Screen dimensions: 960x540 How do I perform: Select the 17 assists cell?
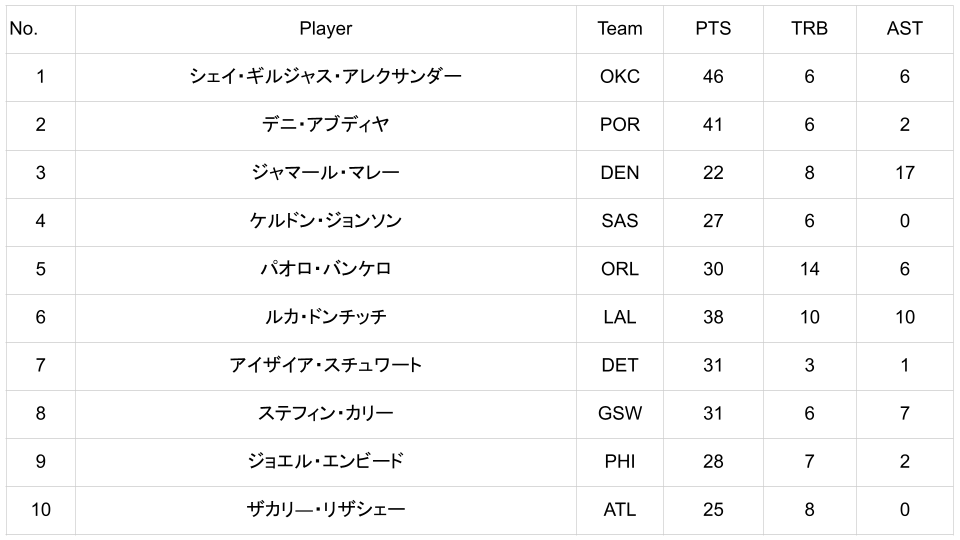904,173
